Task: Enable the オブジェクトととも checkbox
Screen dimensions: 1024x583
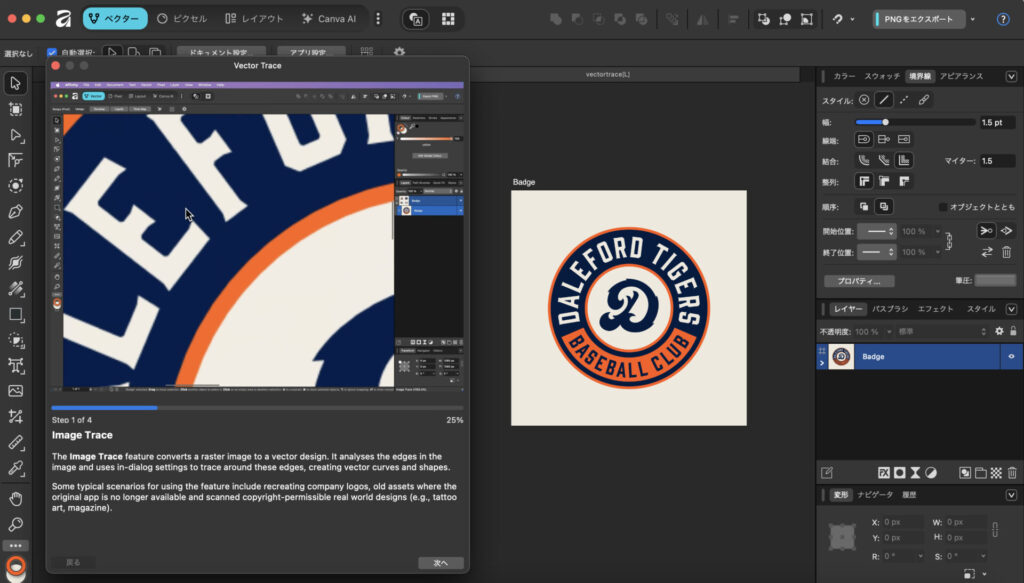Action: click(943, 207)
